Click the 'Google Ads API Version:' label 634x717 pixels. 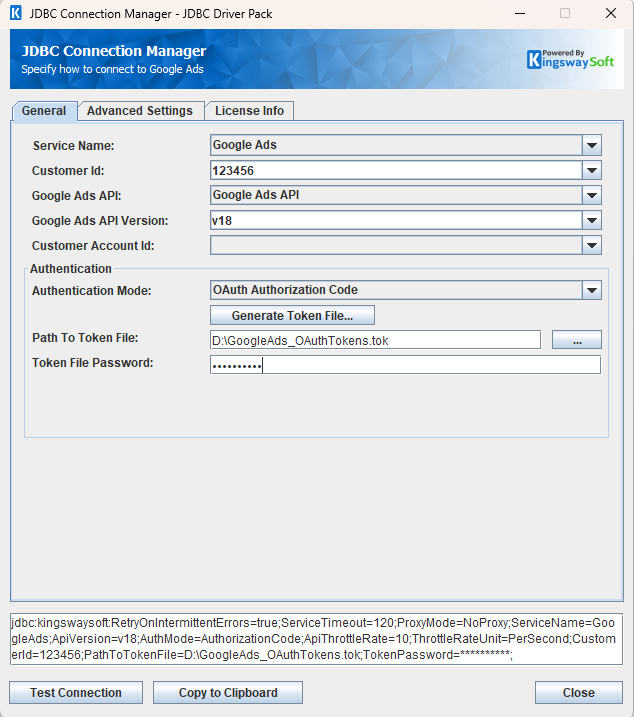pyautogui.click(x=100, y=221)
